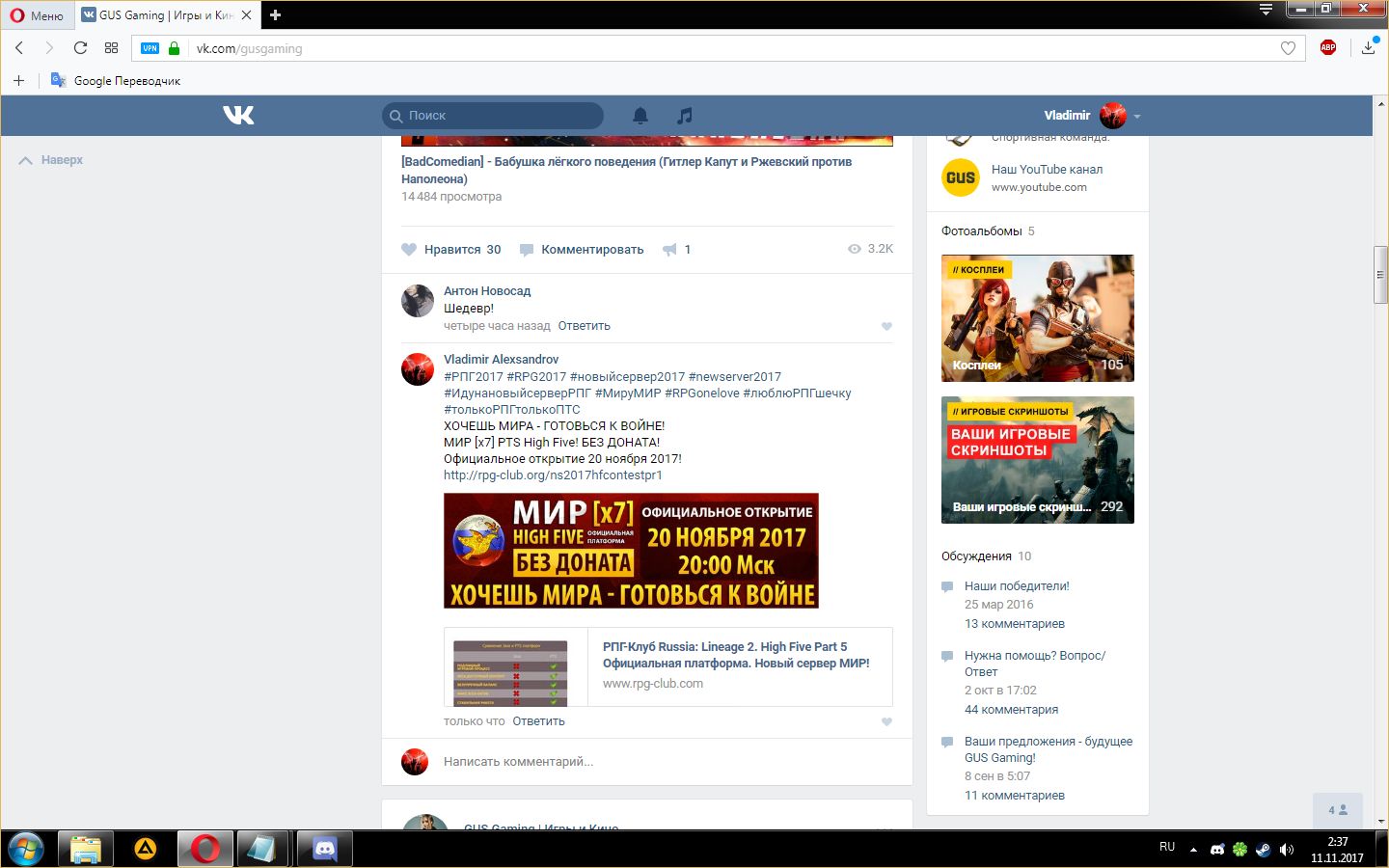
Task: Open Ваши предложения discussion
Action: pos(1049,749)
